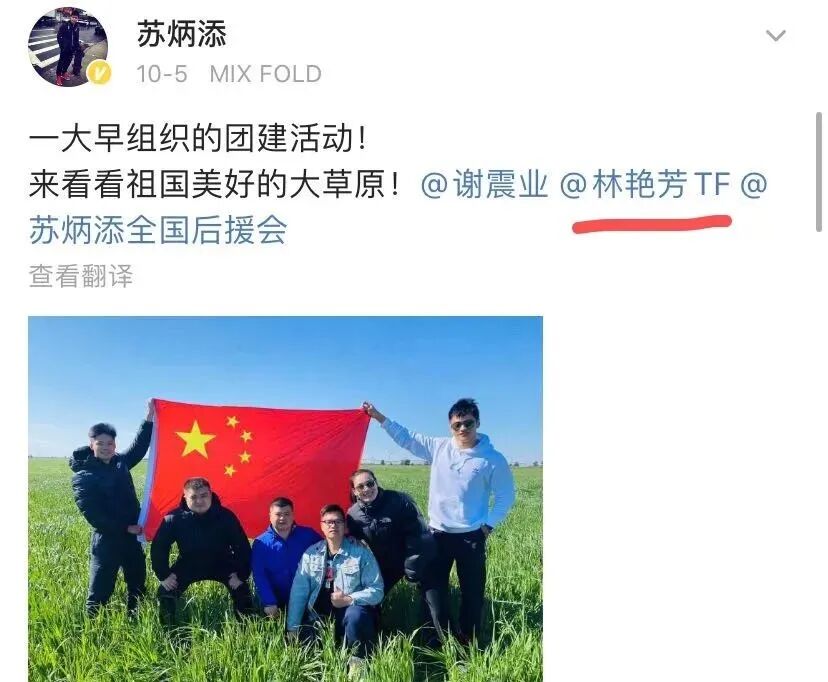The height and width of the screenshot is (682, 828).
Task: Select the MIX FOLD device label
Action: pos(266,74)
